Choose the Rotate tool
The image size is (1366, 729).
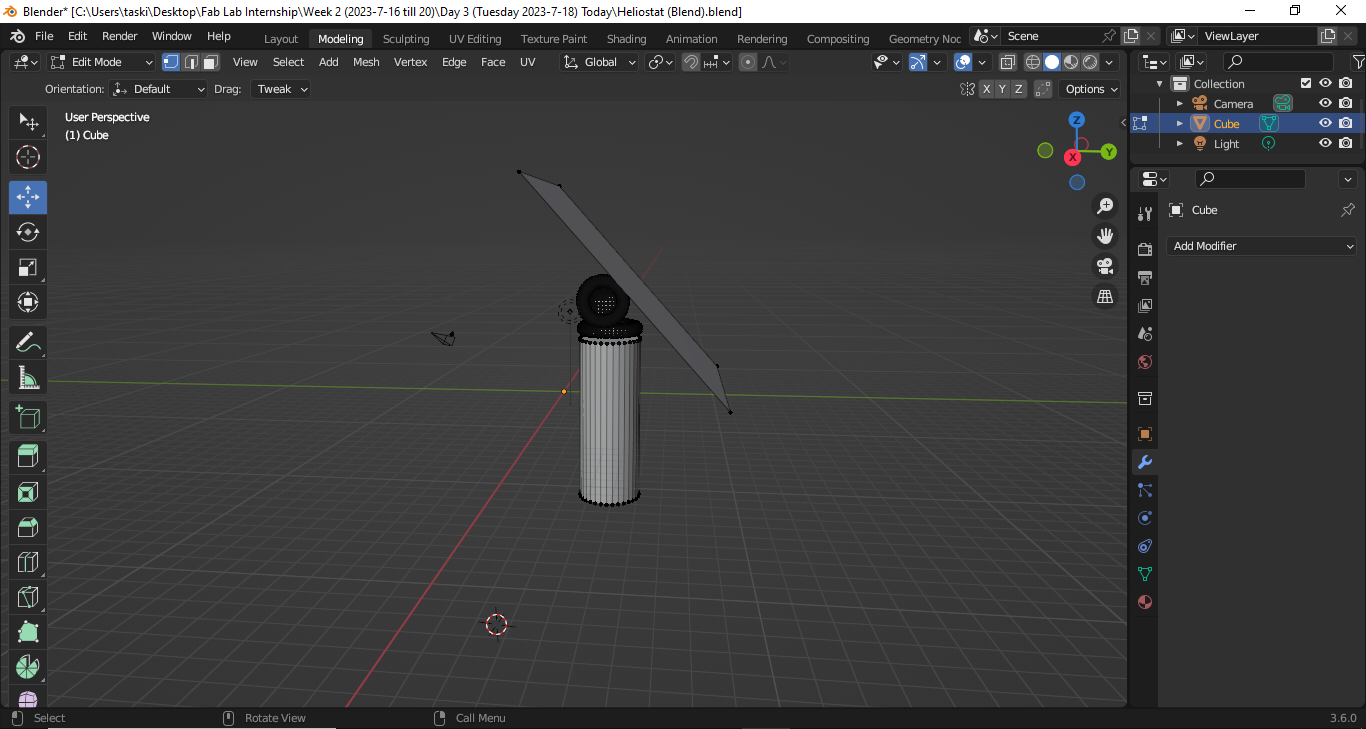click(28, 232)
